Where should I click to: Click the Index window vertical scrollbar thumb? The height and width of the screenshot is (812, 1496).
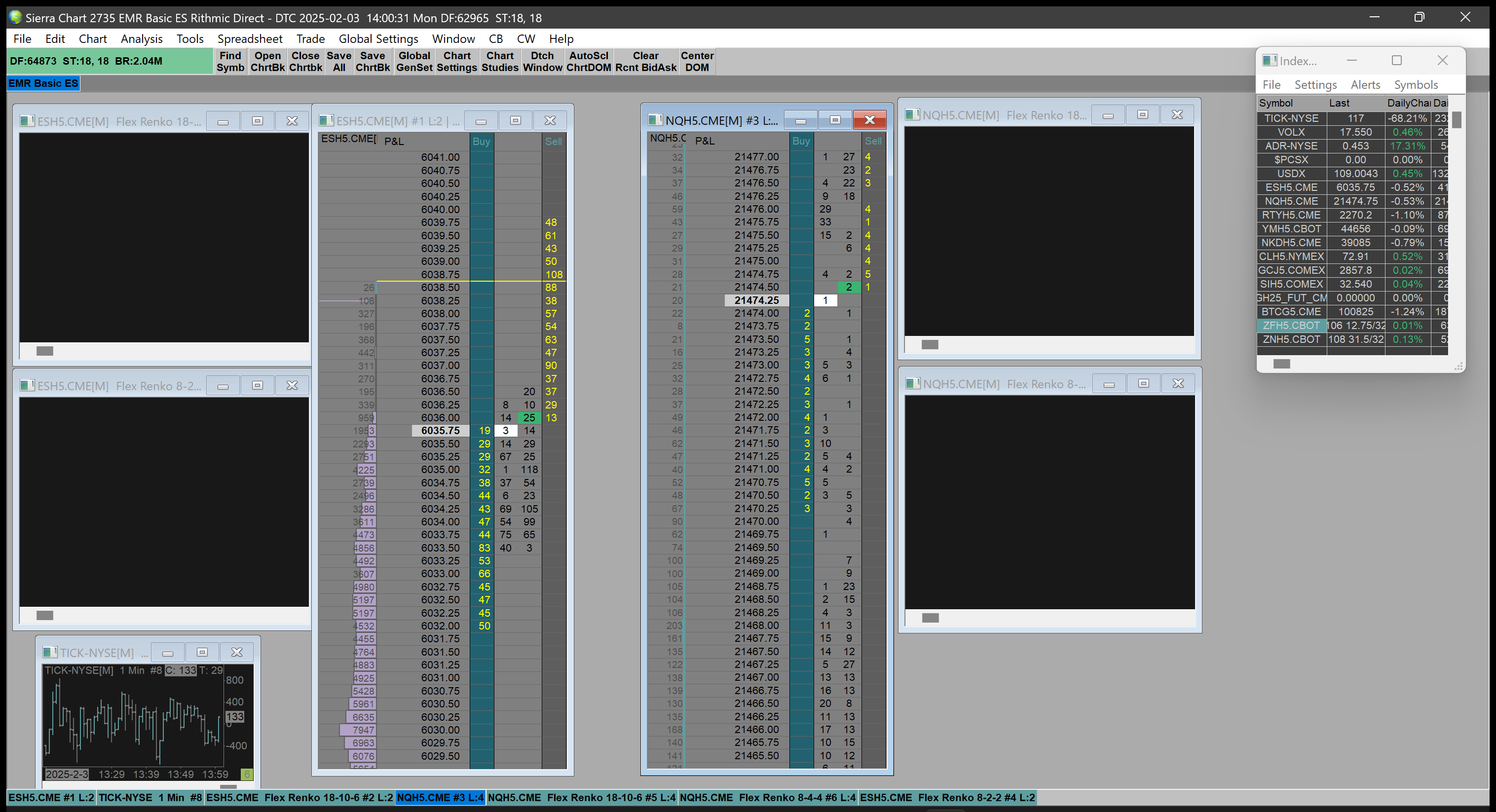(x=1457, y=120)
